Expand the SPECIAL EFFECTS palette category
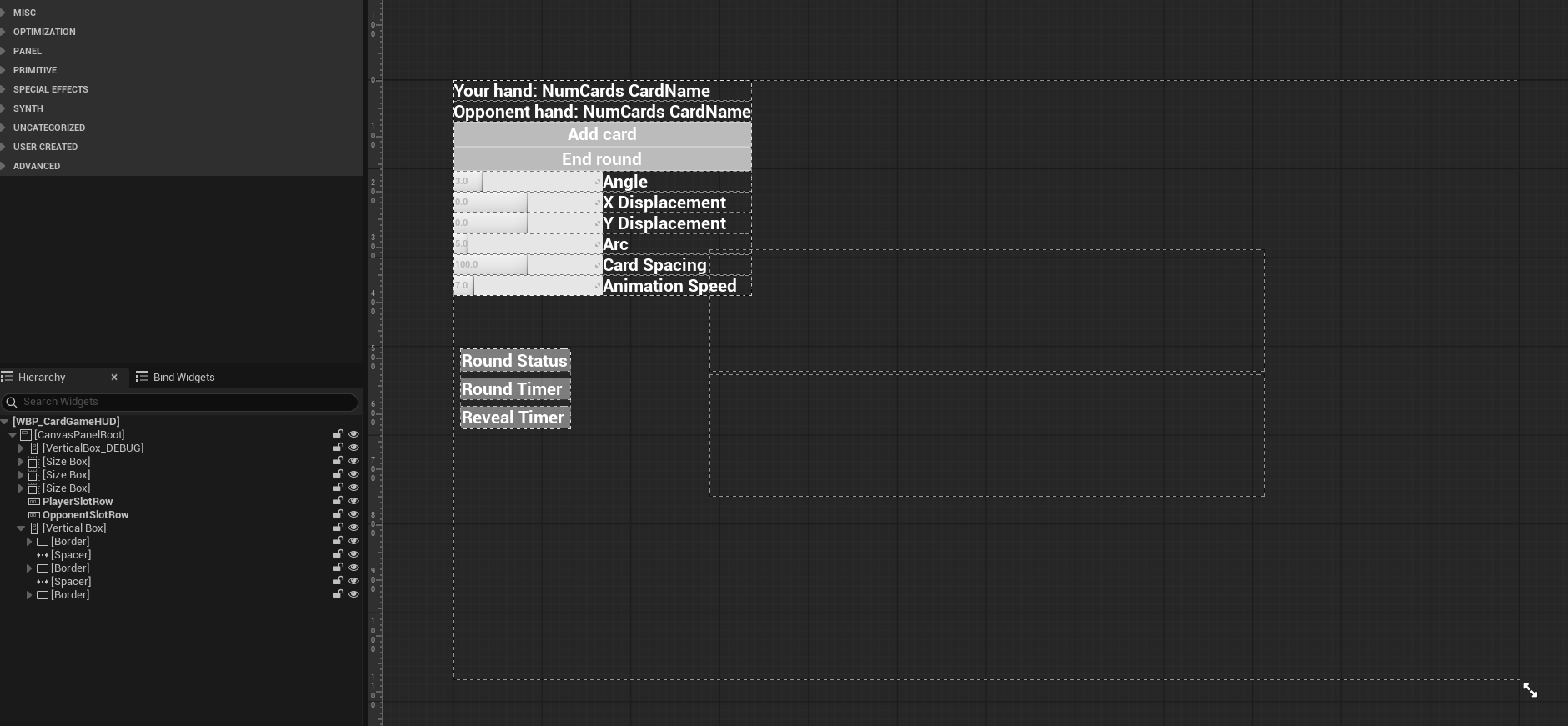1568x726 pixels. click(4, 89)
